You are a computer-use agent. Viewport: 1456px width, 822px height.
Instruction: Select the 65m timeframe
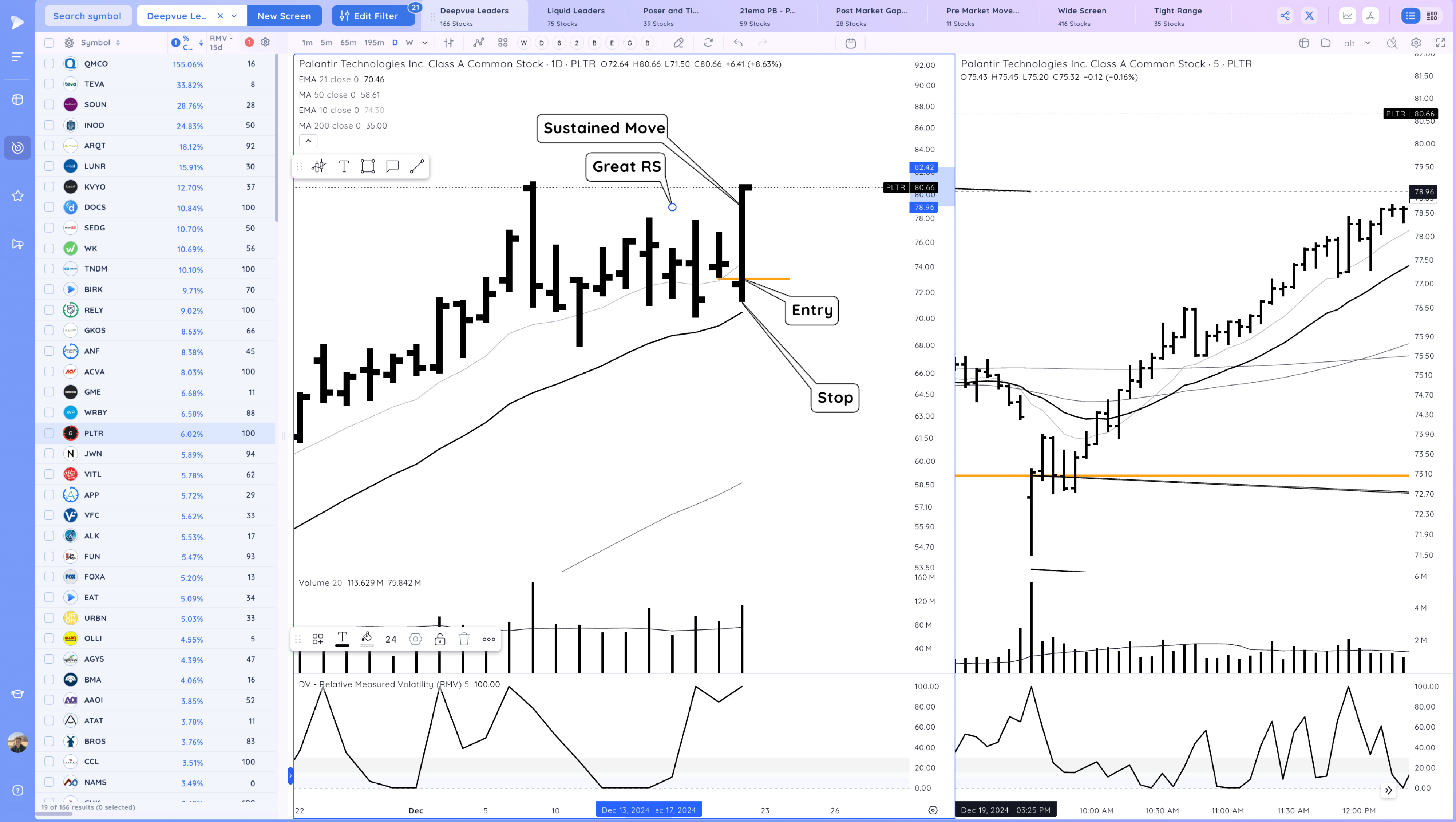(348, 42)
